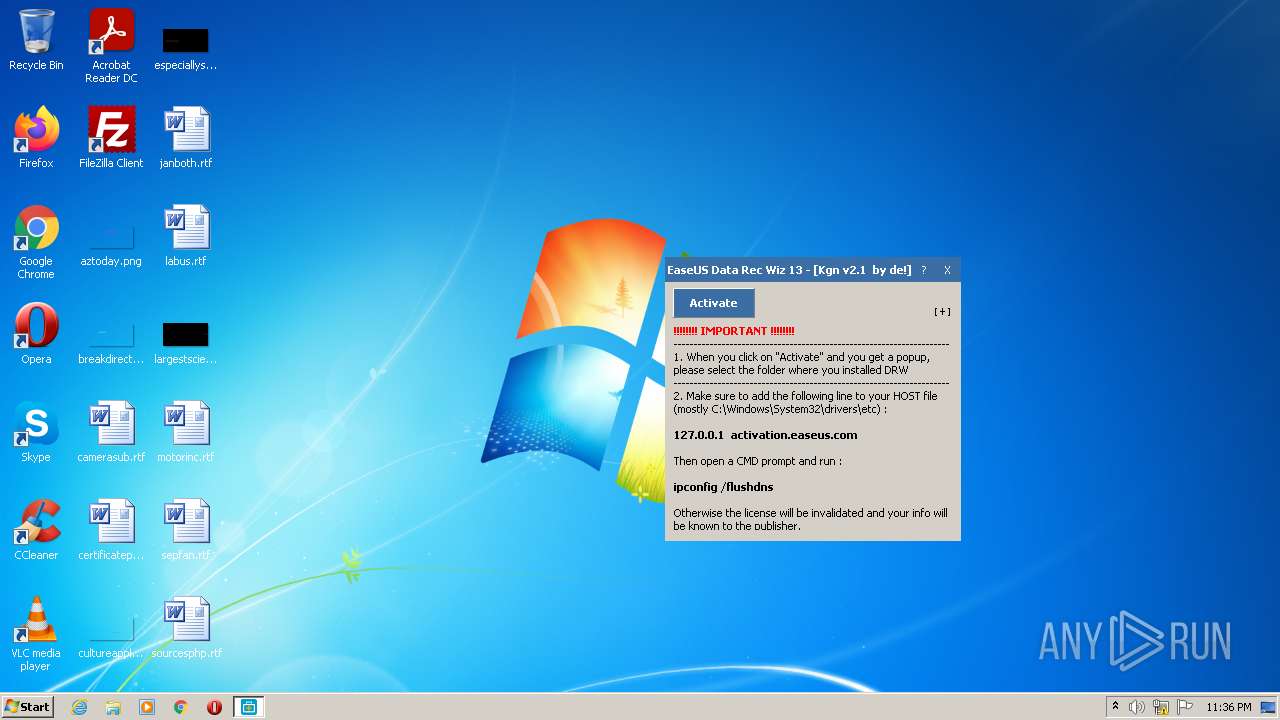The width and height of the screenshot is (1280, 720).
Task: Select the aztoday.png desktop file
Action: 111,245
